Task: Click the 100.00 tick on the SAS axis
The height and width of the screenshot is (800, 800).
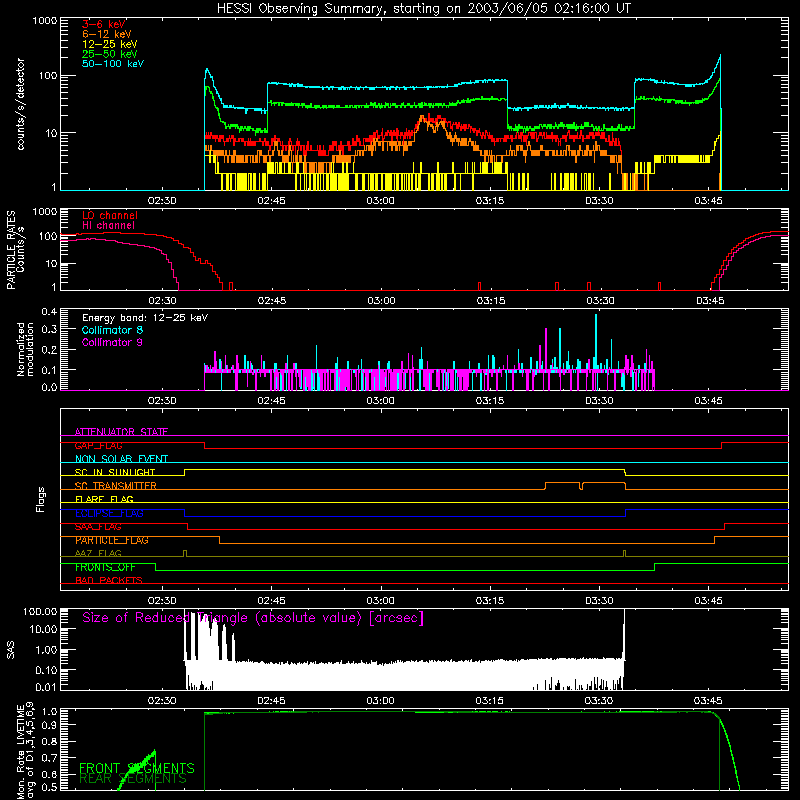Action: click(40, 611)
